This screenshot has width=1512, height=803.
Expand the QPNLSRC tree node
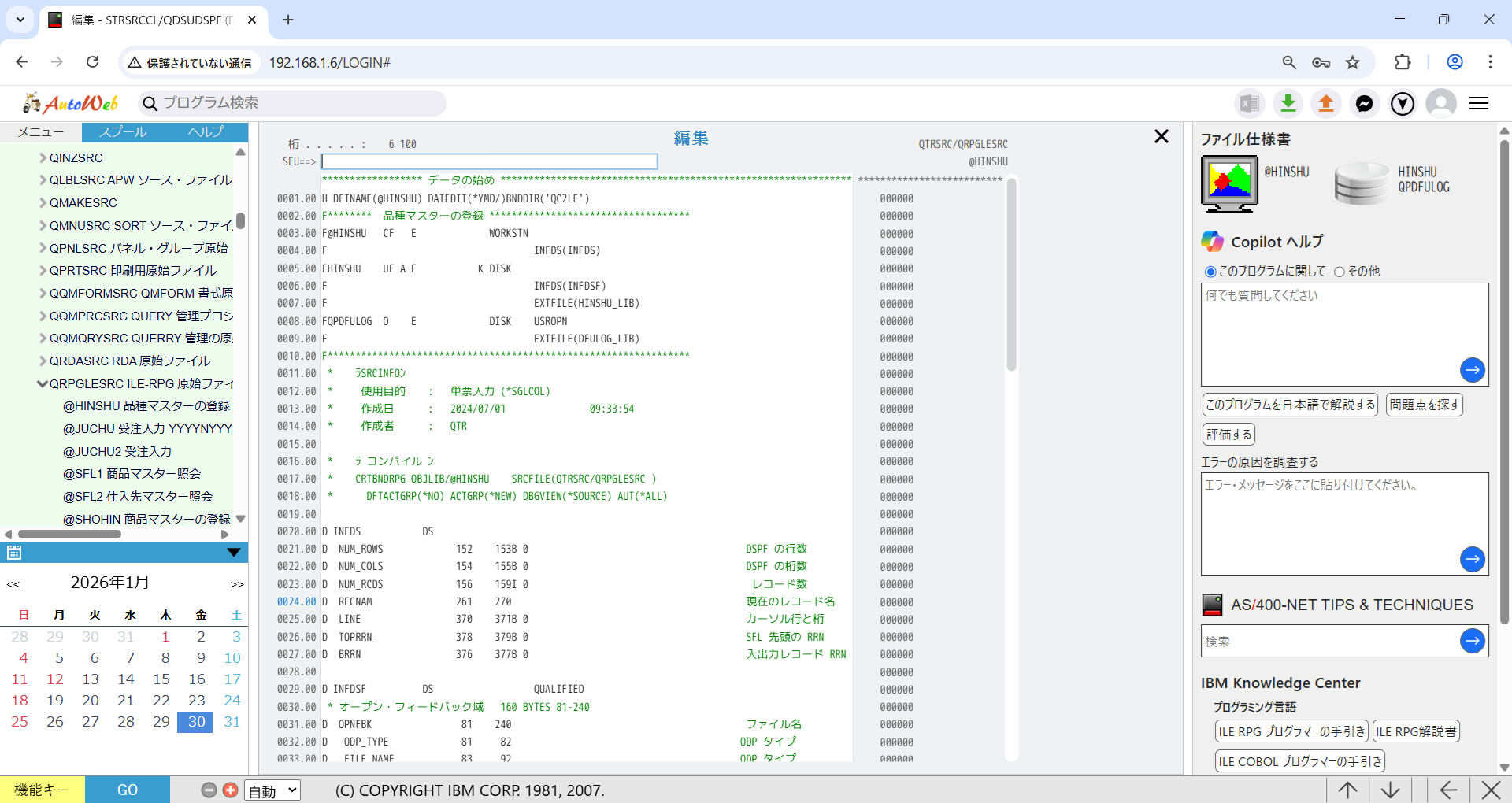click(x=43, y=248)
